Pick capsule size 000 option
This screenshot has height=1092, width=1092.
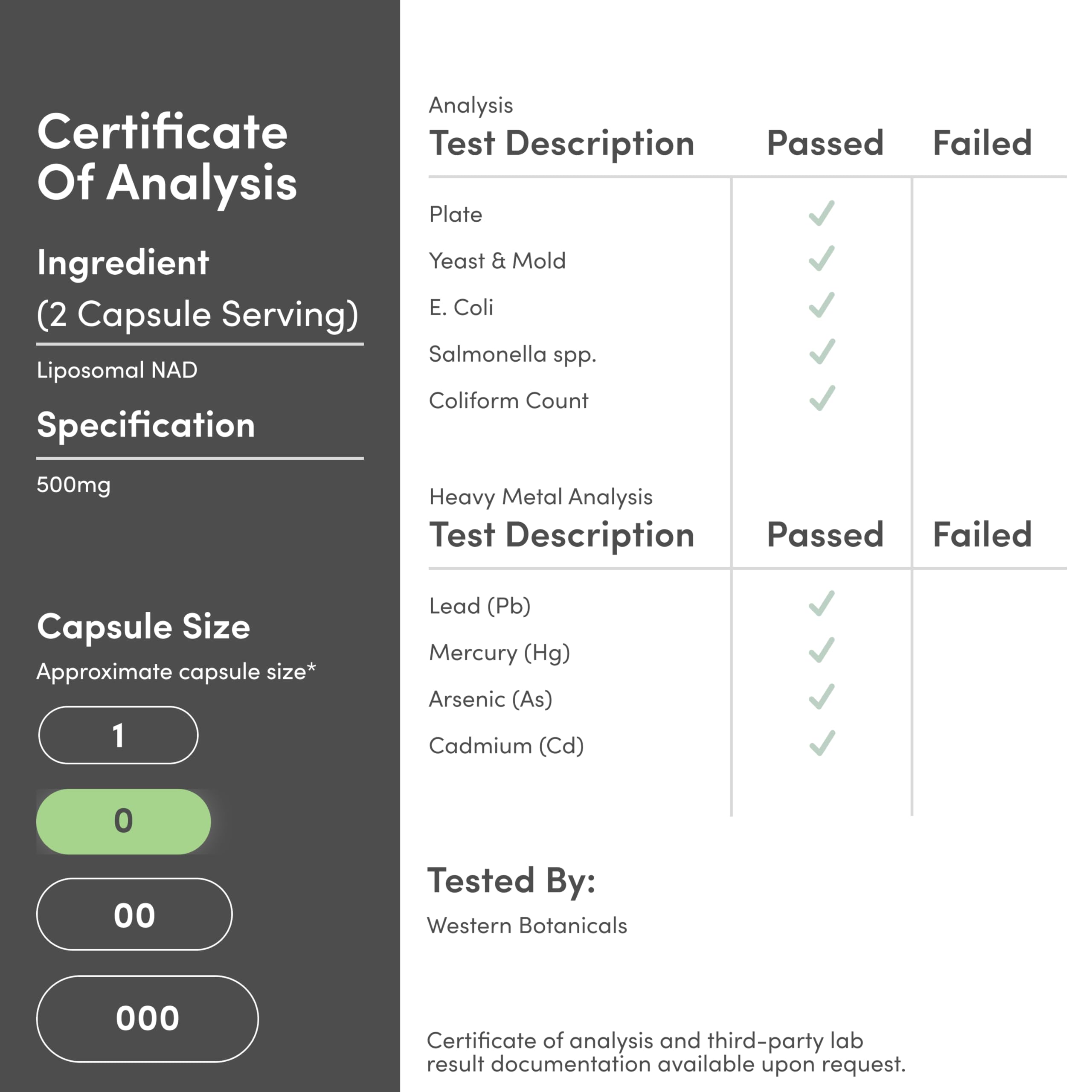[x=147, y=1019]
